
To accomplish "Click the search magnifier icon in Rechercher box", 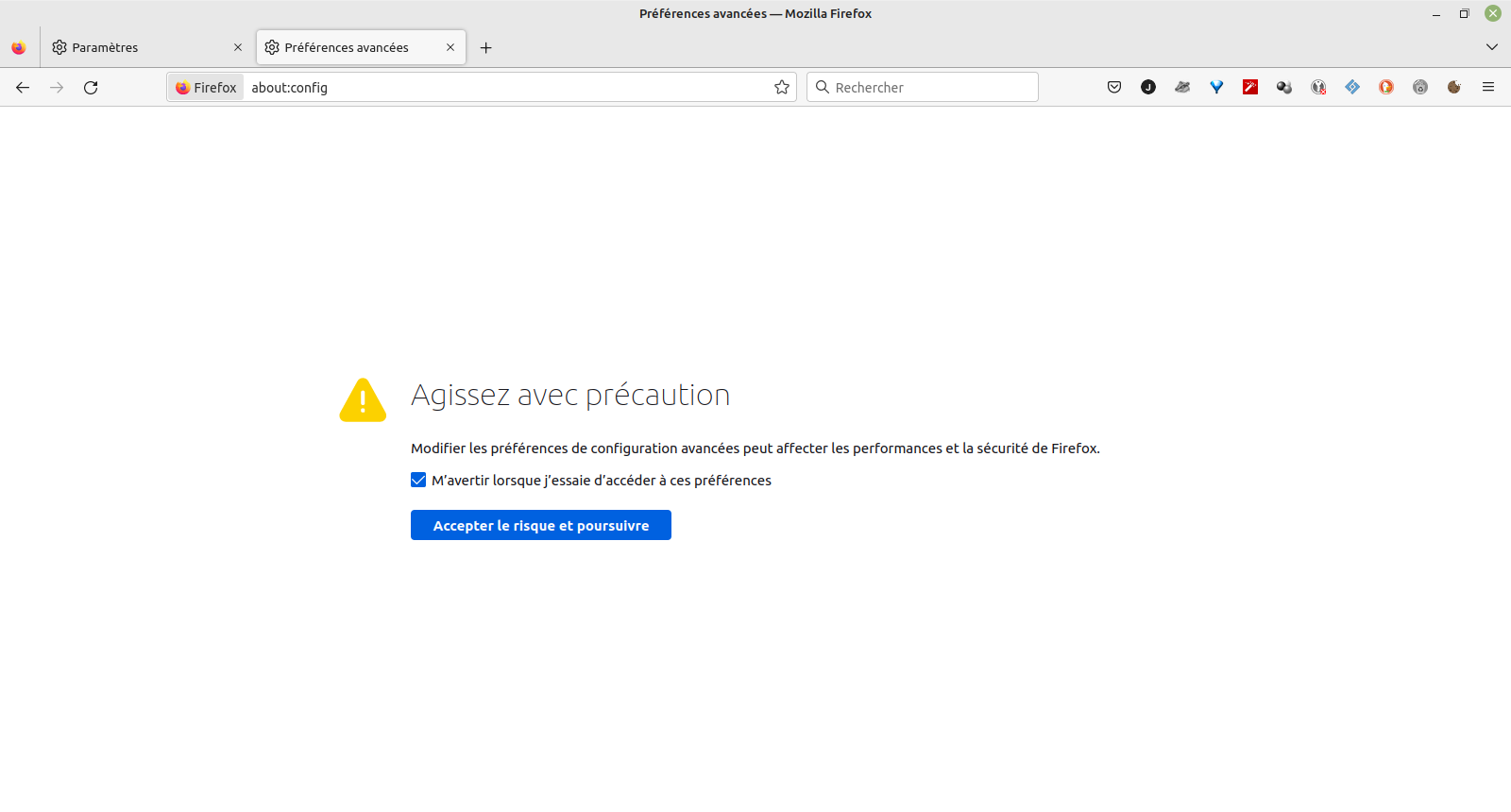I will click(x=823, y=87).
